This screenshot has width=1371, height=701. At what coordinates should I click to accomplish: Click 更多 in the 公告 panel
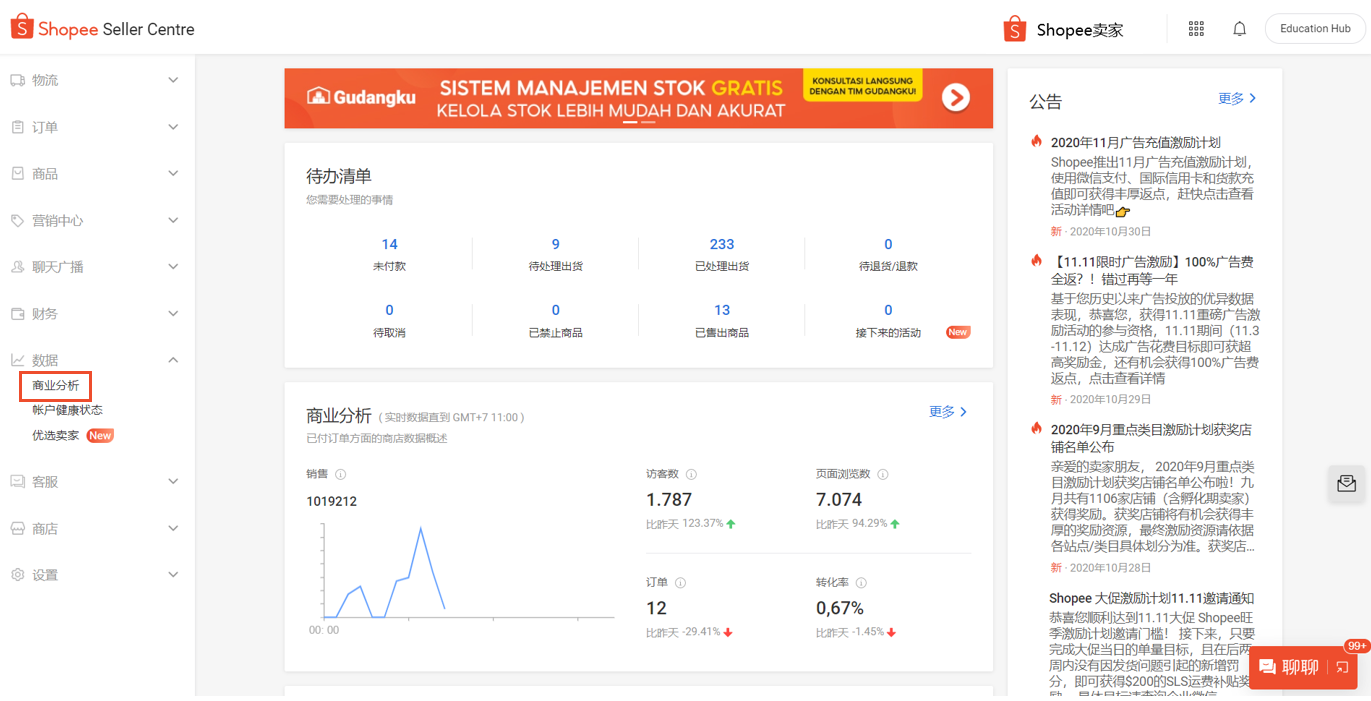tap(1237, 98)
